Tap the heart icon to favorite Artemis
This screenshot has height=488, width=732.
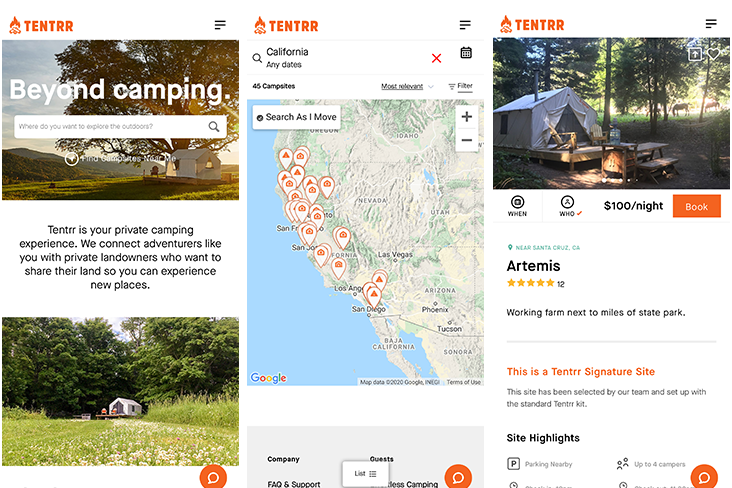[713, 54]
